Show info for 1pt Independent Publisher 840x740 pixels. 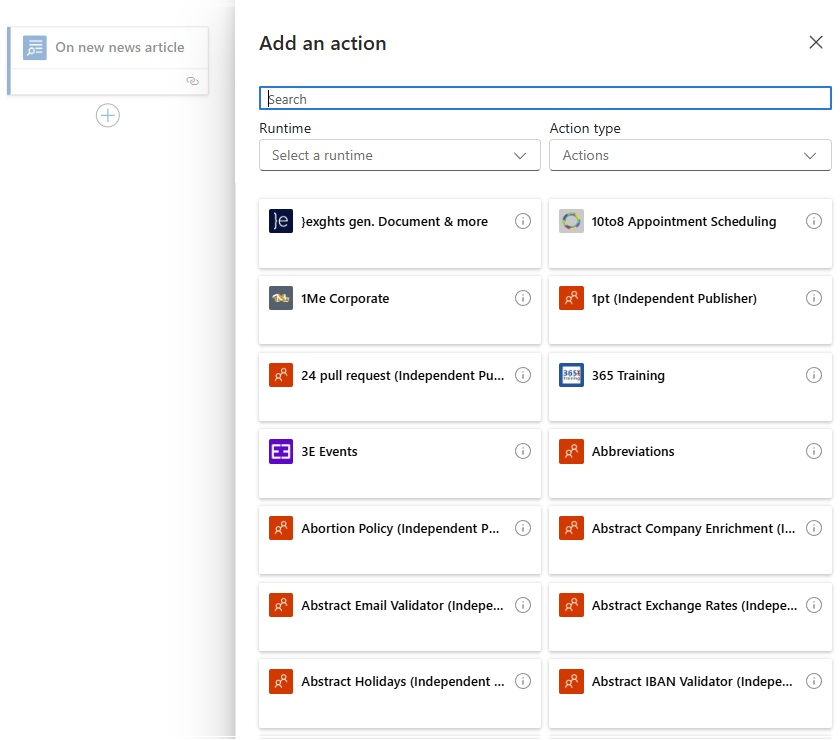point(814,298)
